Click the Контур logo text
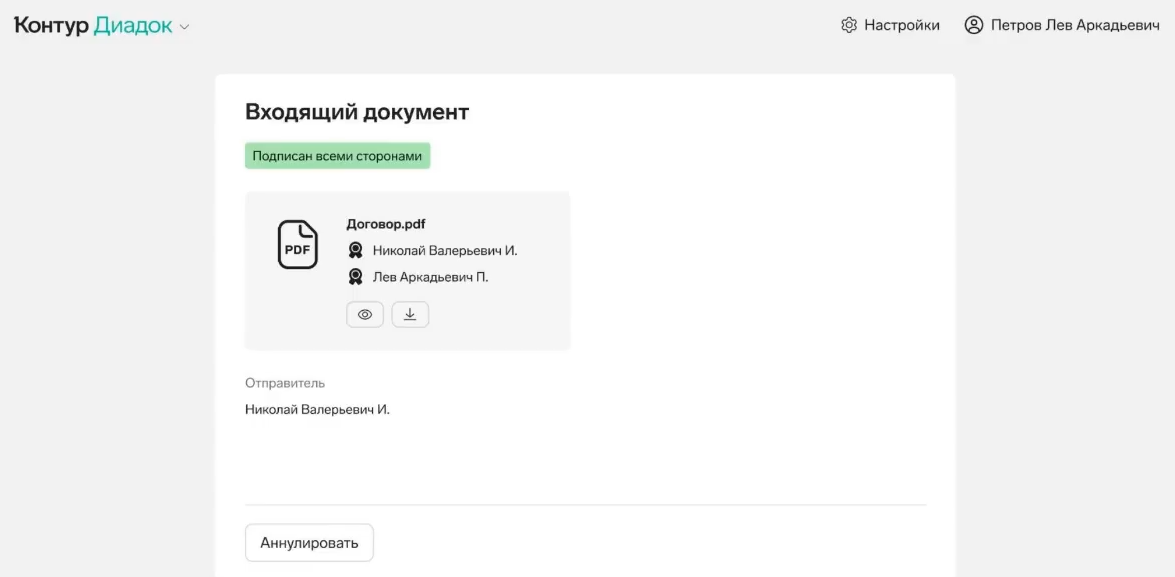 click(52, 25)
